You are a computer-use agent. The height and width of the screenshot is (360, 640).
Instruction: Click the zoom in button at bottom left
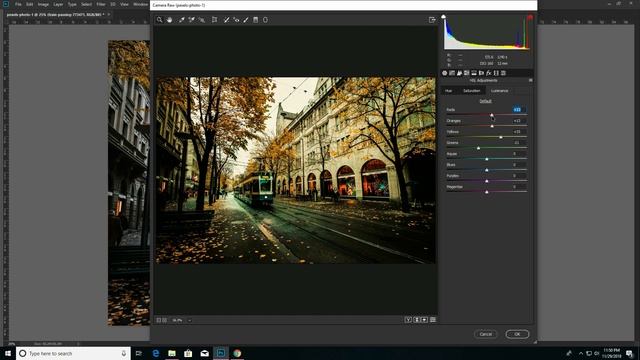pos(164,320)
